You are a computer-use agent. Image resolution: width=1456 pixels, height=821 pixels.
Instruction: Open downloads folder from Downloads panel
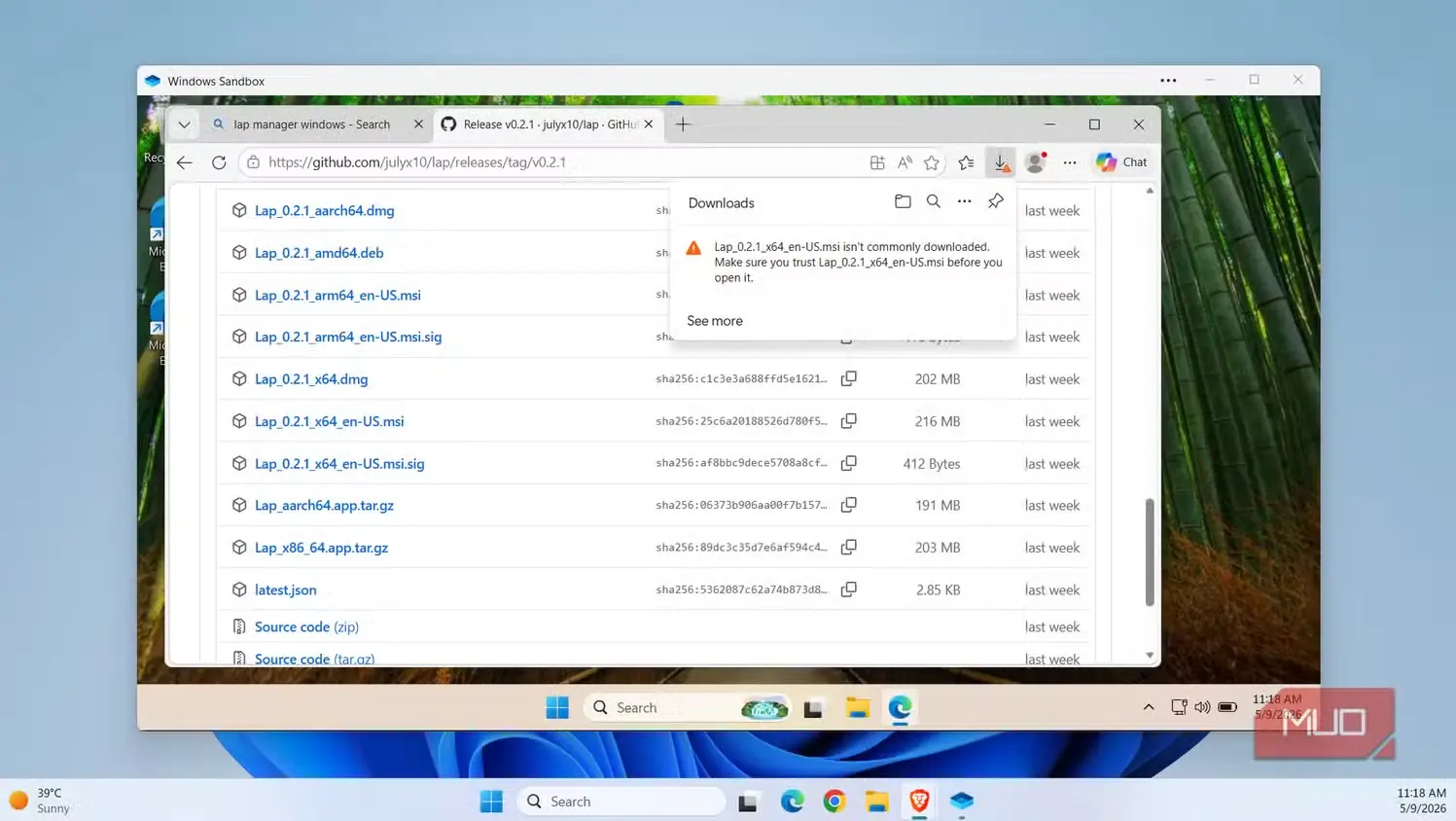(903, 201)
